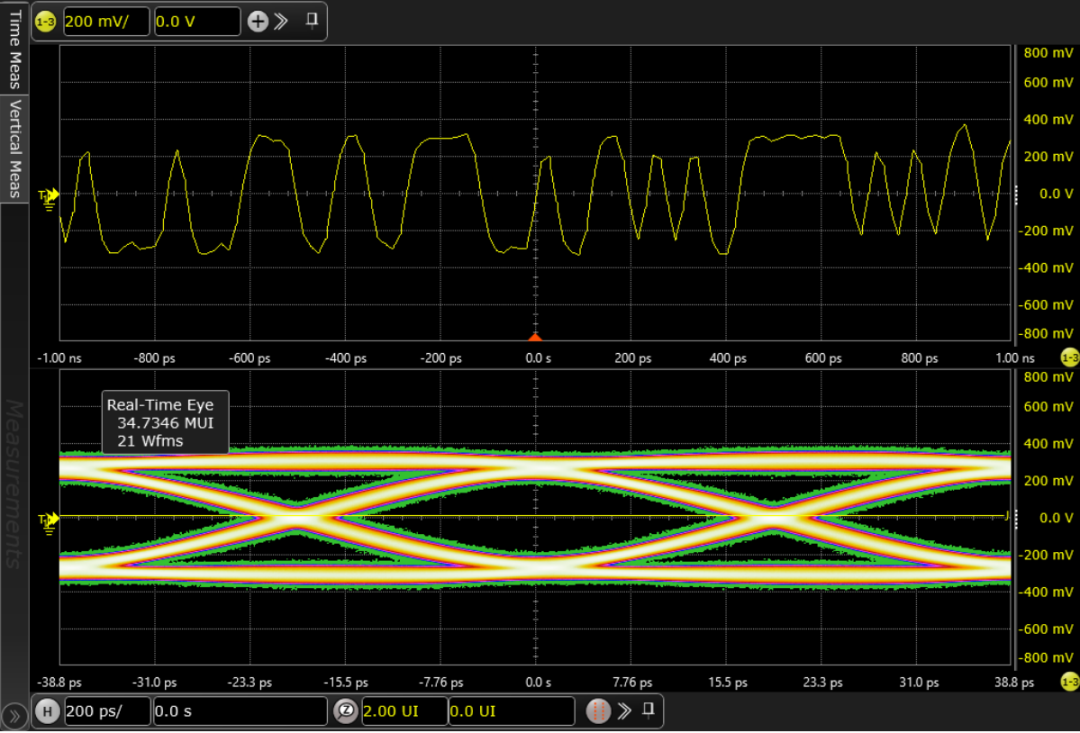1080x733 pixels.
Task: Click the -1.00 ns time axis label
Action: 59,358
